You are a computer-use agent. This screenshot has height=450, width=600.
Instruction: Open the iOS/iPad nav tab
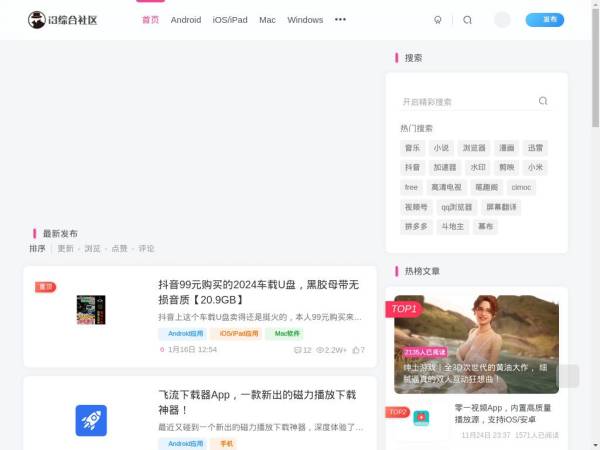click(230, 20)
